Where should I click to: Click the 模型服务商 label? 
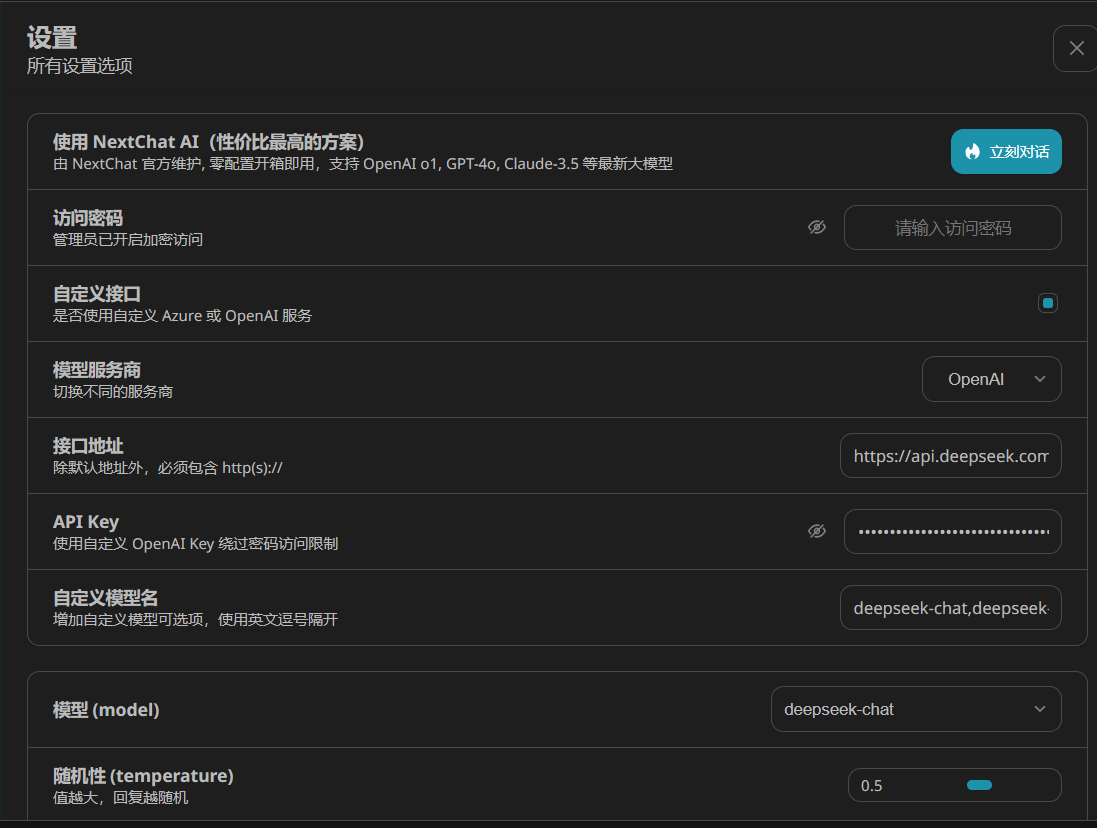[97, 370]
